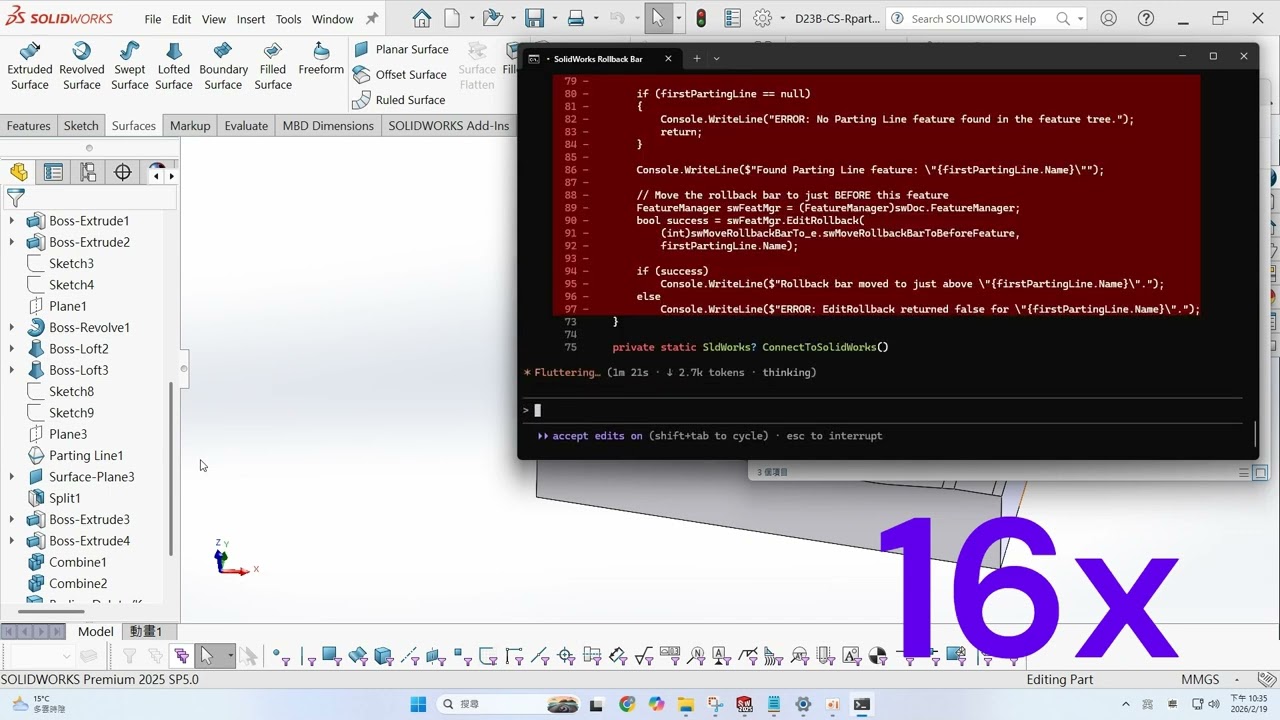Image resolution: width=1280 pixels, height=720 pixels.
Task: Toggle the Filter Surface Bodies selection filter
Action: [357, 656]
